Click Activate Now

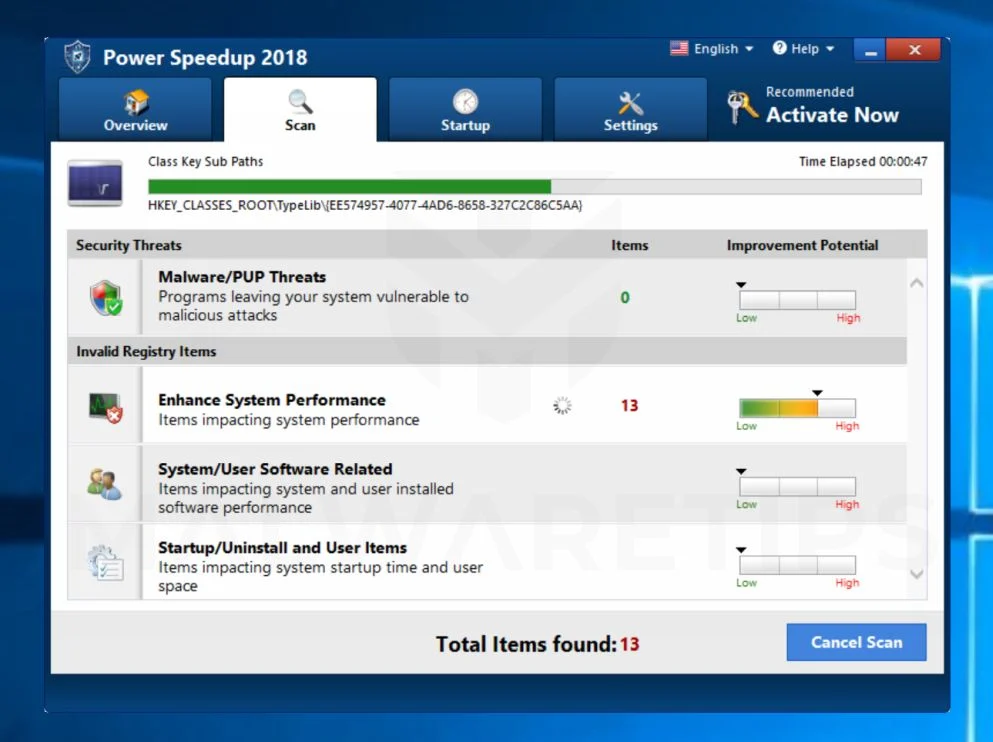(832, 115)
